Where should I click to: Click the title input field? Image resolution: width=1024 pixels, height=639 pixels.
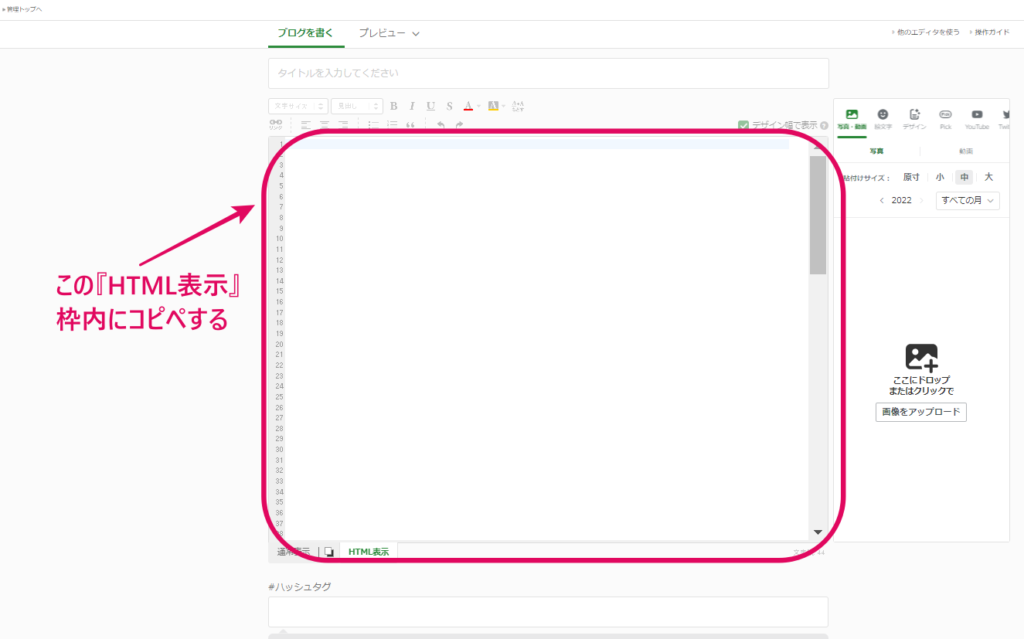coord(548,73)
